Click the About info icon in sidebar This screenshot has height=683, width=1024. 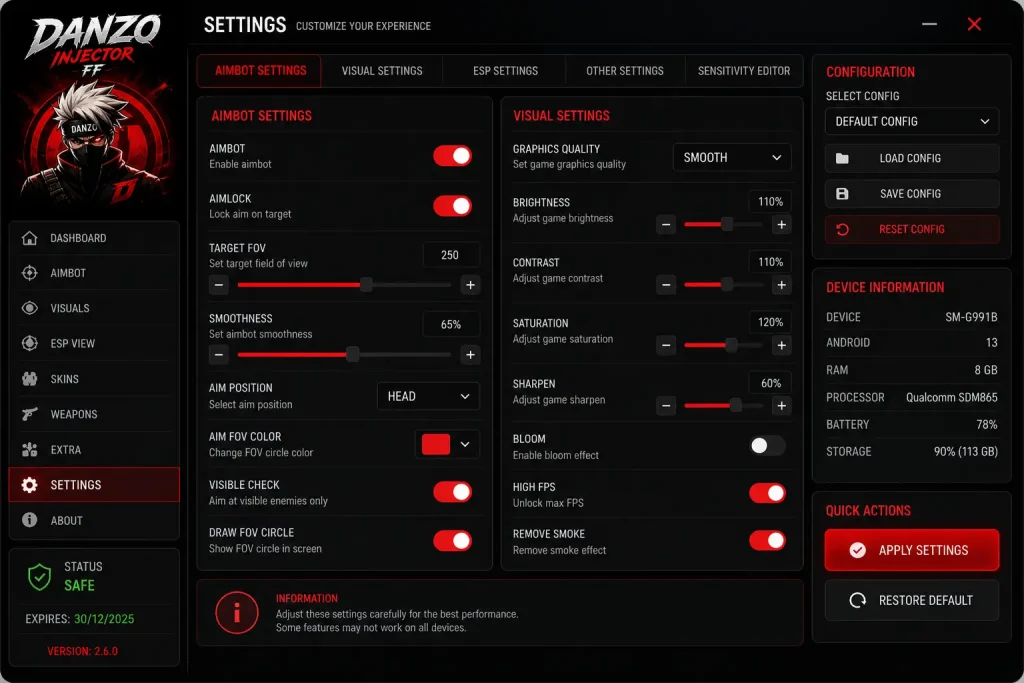(x=29, y=520)
